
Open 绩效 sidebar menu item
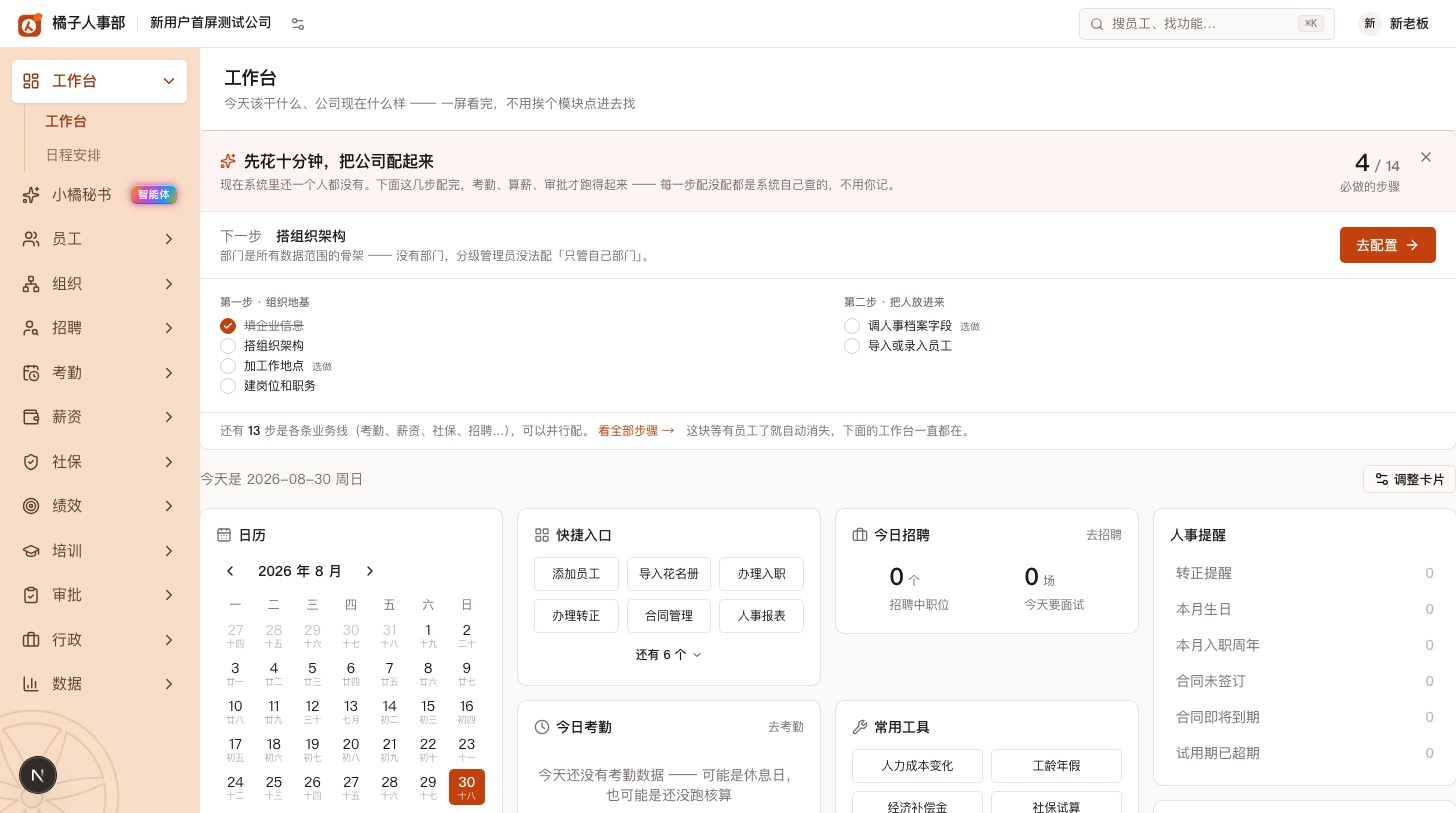(x=100, y=506)
